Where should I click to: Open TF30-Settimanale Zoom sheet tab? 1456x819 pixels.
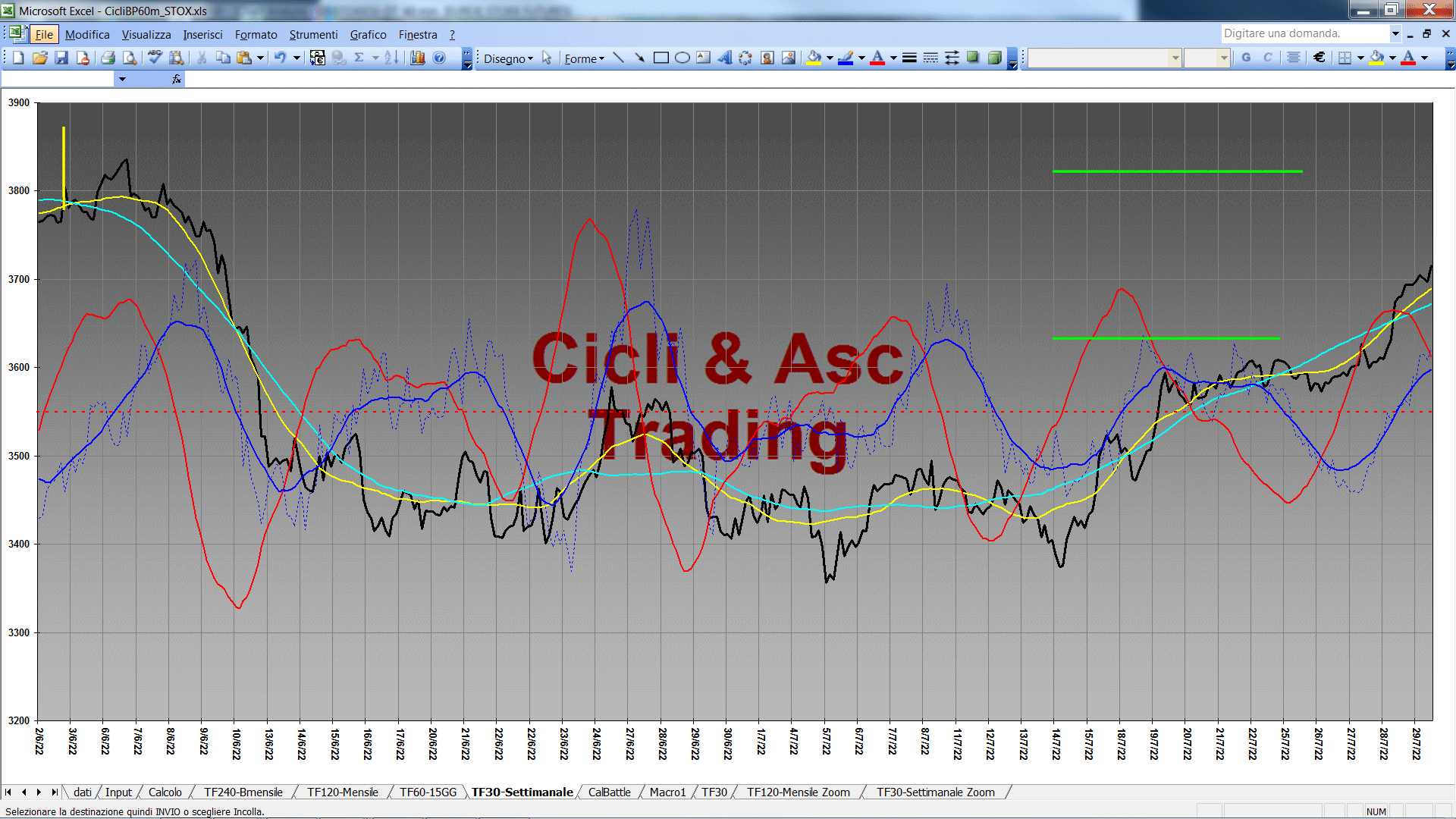point(935,792)
